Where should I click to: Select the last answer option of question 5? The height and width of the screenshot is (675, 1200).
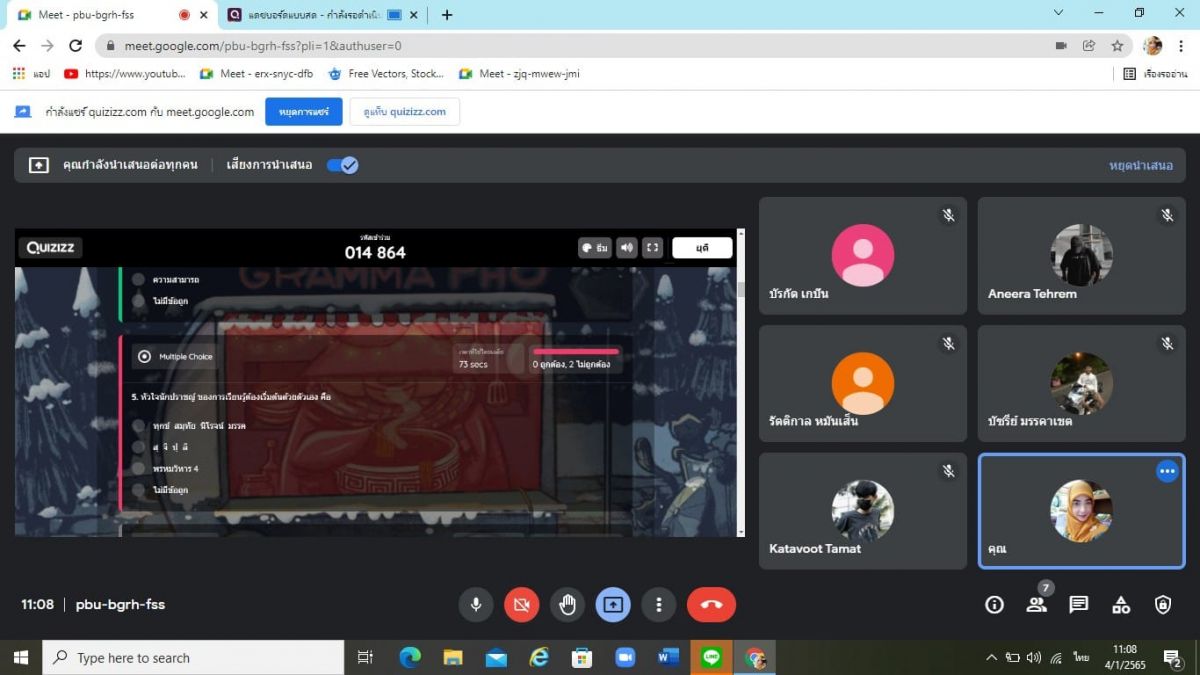139,490
